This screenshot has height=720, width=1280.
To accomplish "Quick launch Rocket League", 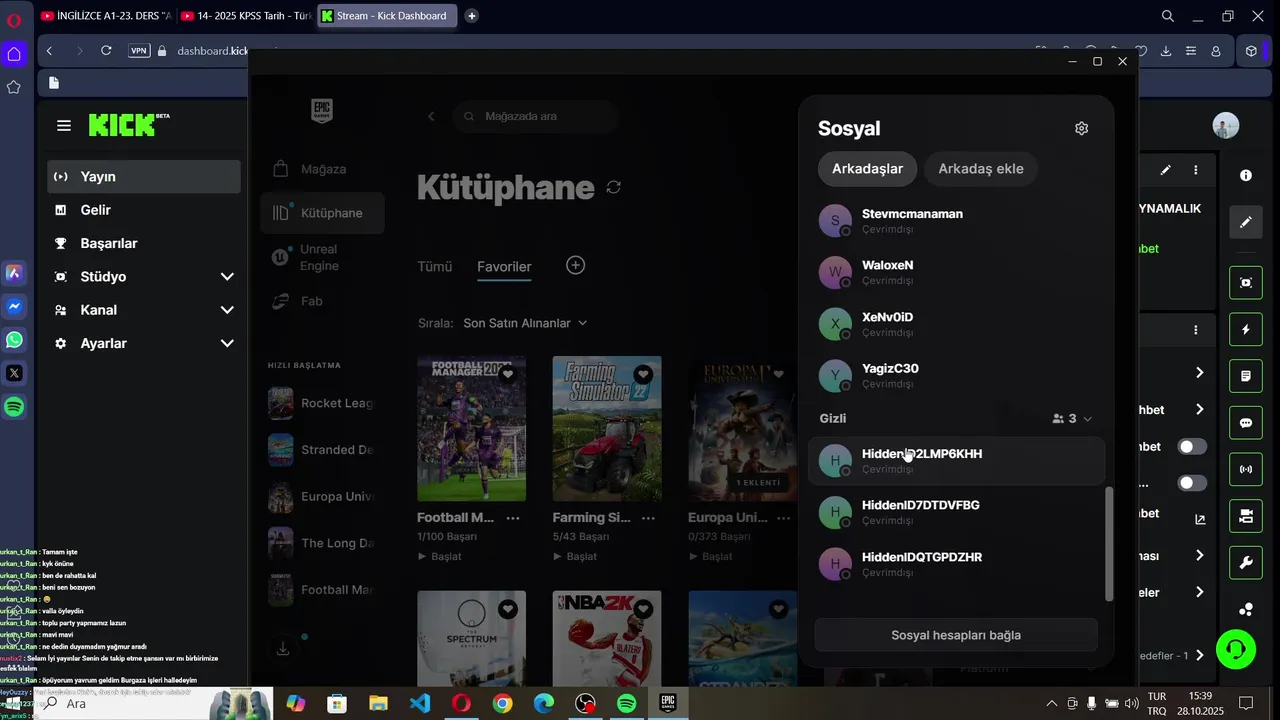I will point(322,403).
